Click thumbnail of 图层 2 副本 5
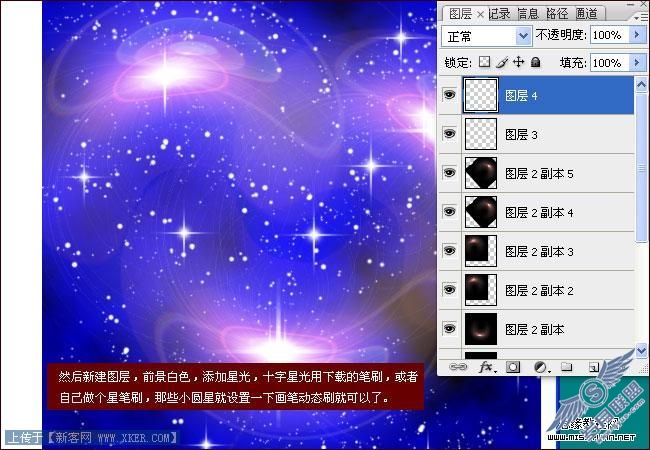650x450 pixels. (481, 173)
